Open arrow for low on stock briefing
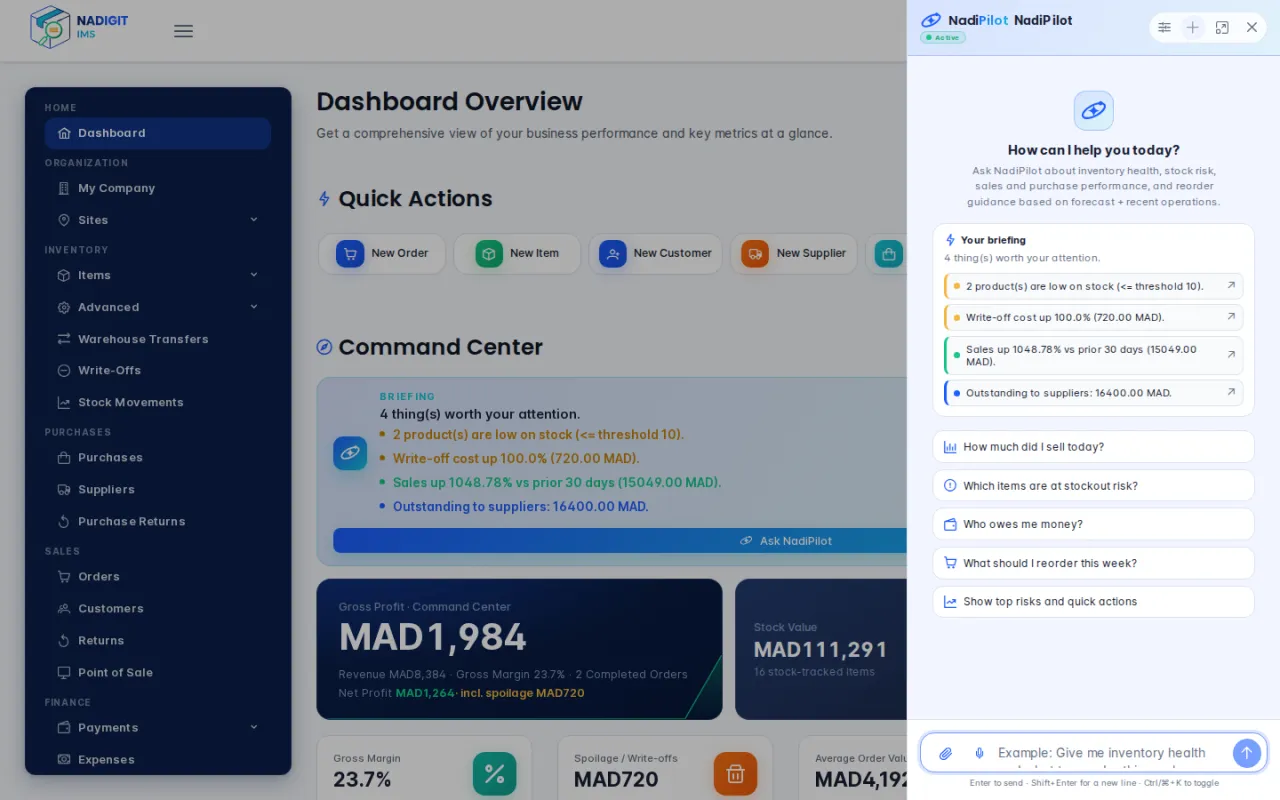This screenshot has width=1280, height=800. pyautogui.click(x=1231, y=286)
